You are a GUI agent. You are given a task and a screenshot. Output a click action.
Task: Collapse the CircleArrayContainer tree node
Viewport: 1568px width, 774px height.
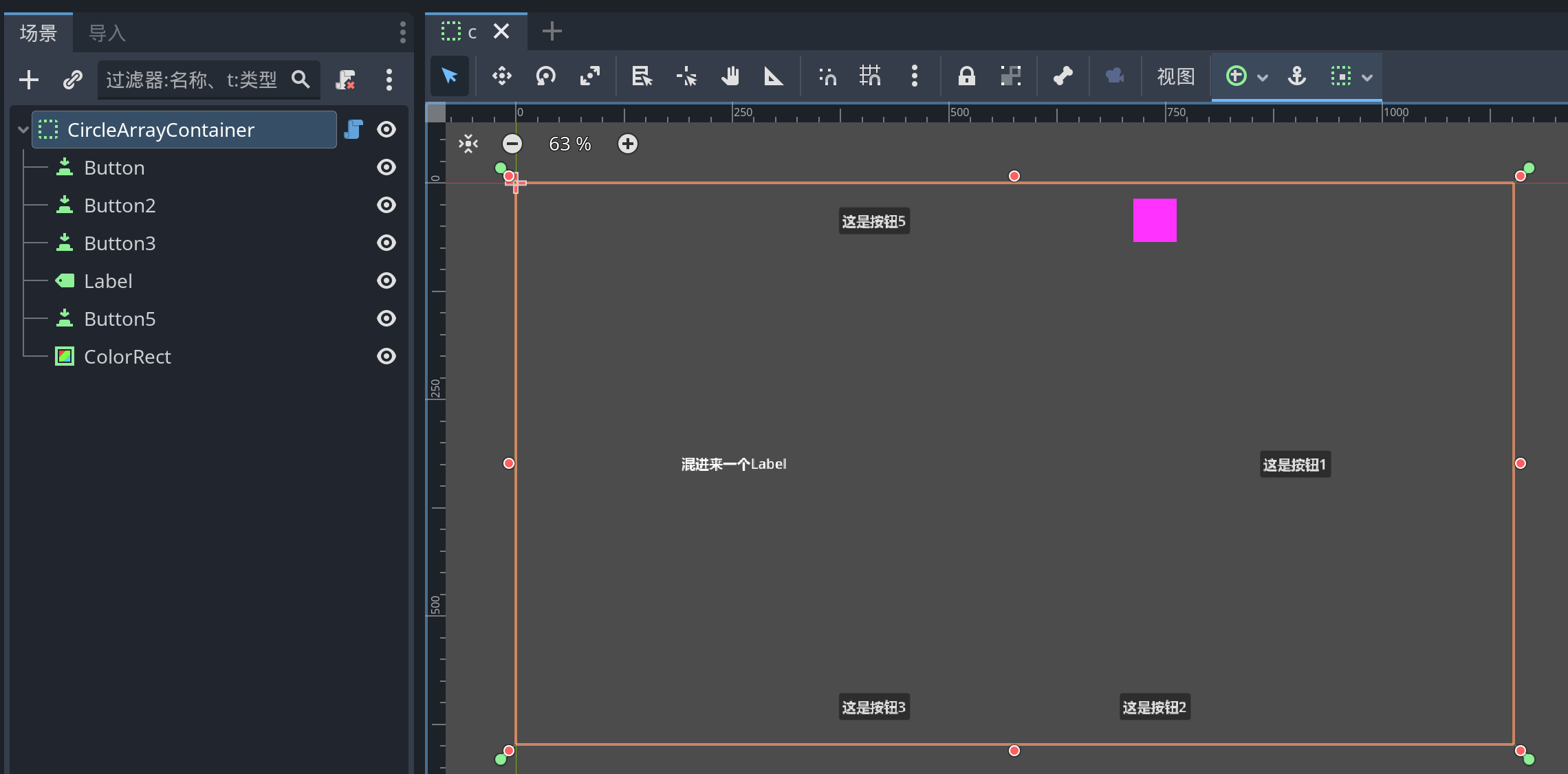click(23, 130)
